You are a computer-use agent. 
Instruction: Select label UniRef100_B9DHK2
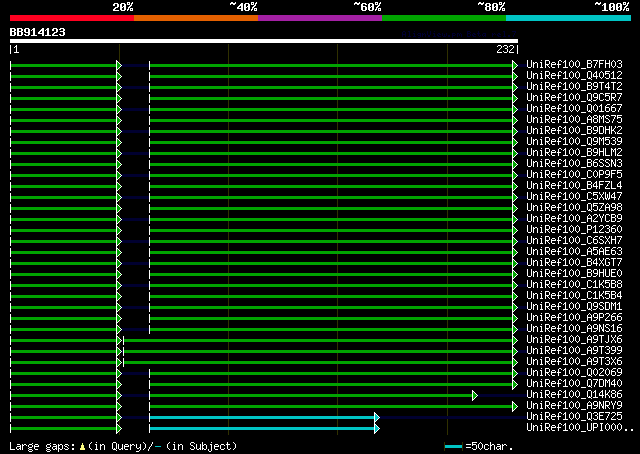tap(574, 130)
